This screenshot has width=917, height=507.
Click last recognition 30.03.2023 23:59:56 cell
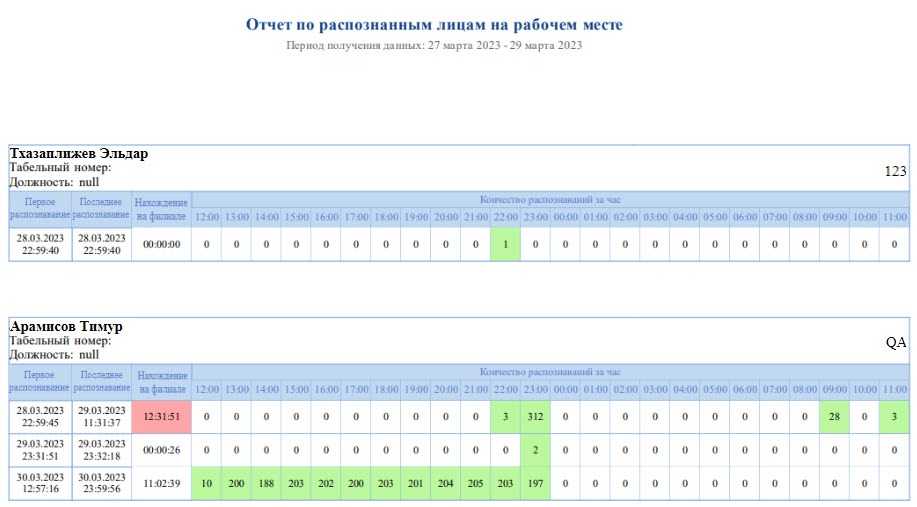point(101,483)
